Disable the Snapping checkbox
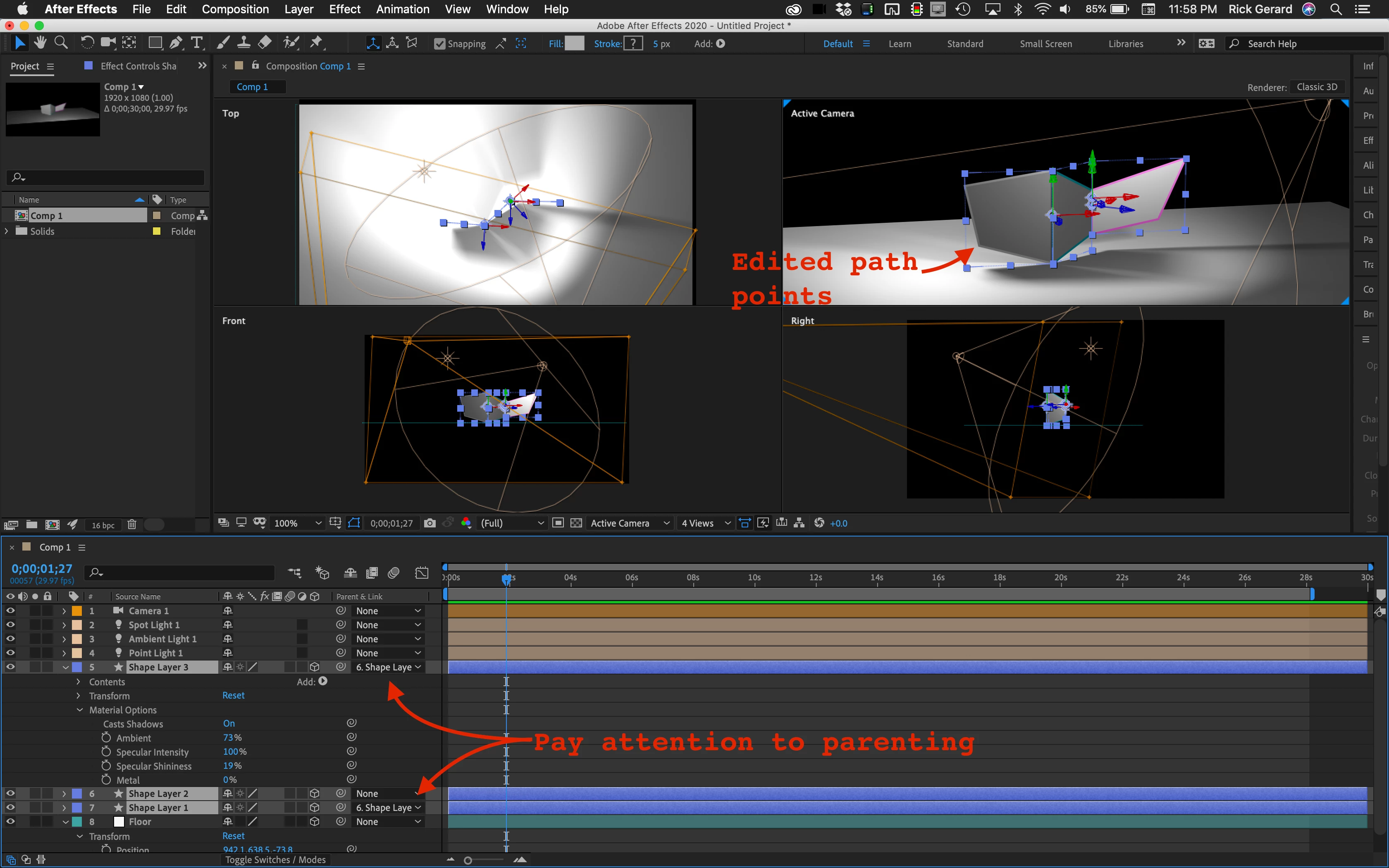 (x=440, y=44)
